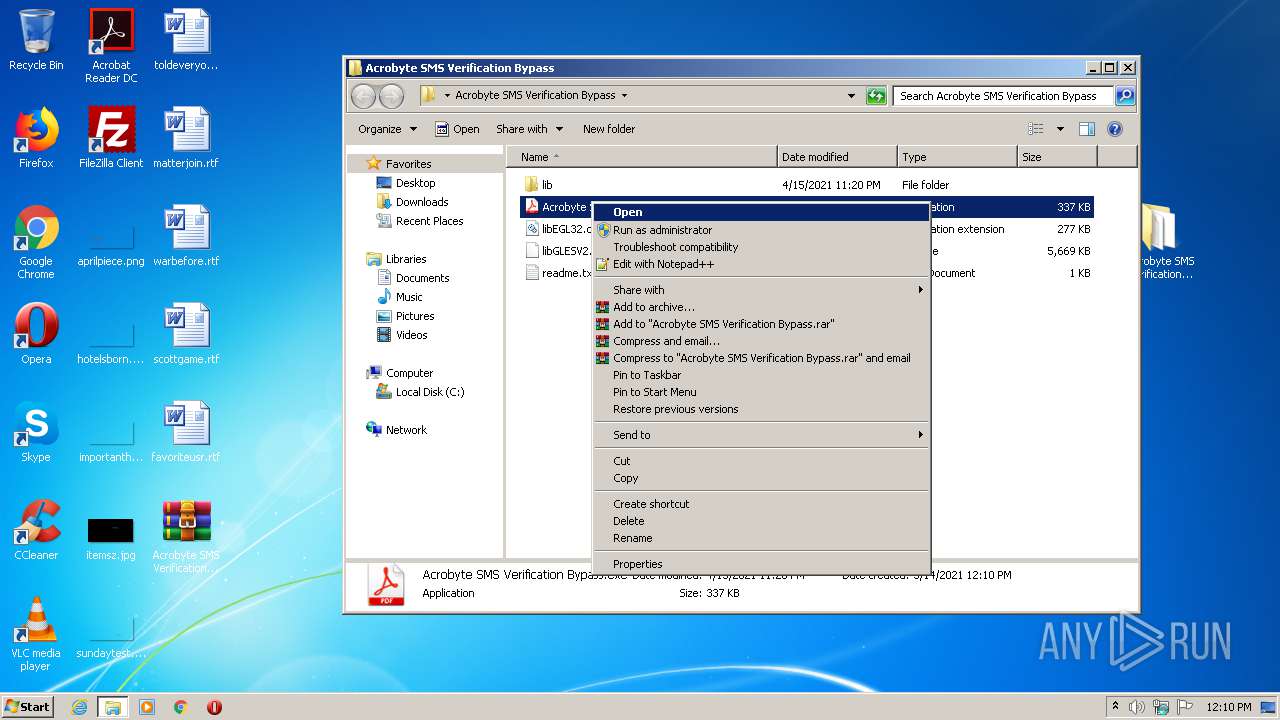
Task: Sort by the Size column header
Action: pyautogui.click(x=1057, y=157)
